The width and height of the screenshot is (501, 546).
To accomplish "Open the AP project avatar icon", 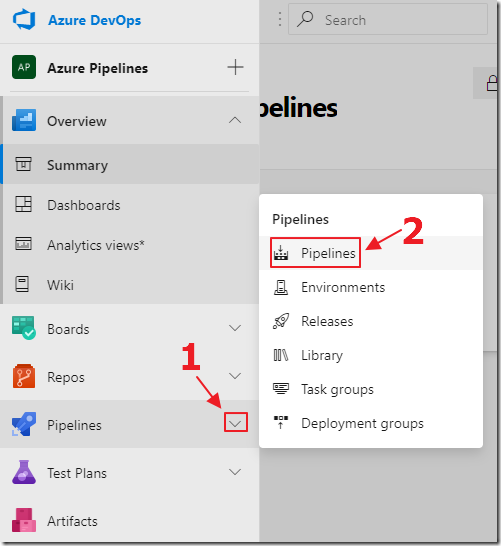I will pyautogui.click(x=24, y=67).
